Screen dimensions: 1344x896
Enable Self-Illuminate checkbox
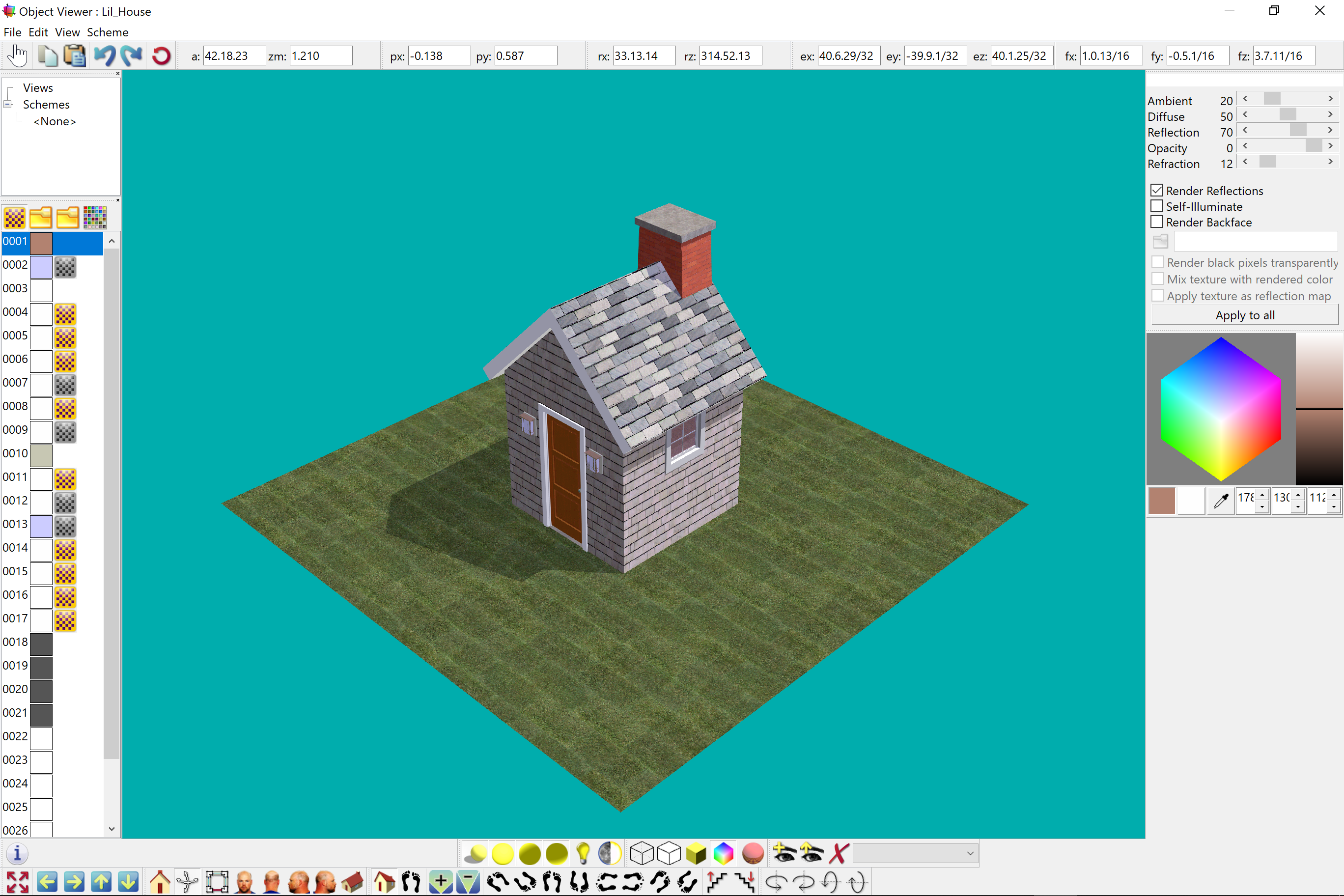[1156, 206]
